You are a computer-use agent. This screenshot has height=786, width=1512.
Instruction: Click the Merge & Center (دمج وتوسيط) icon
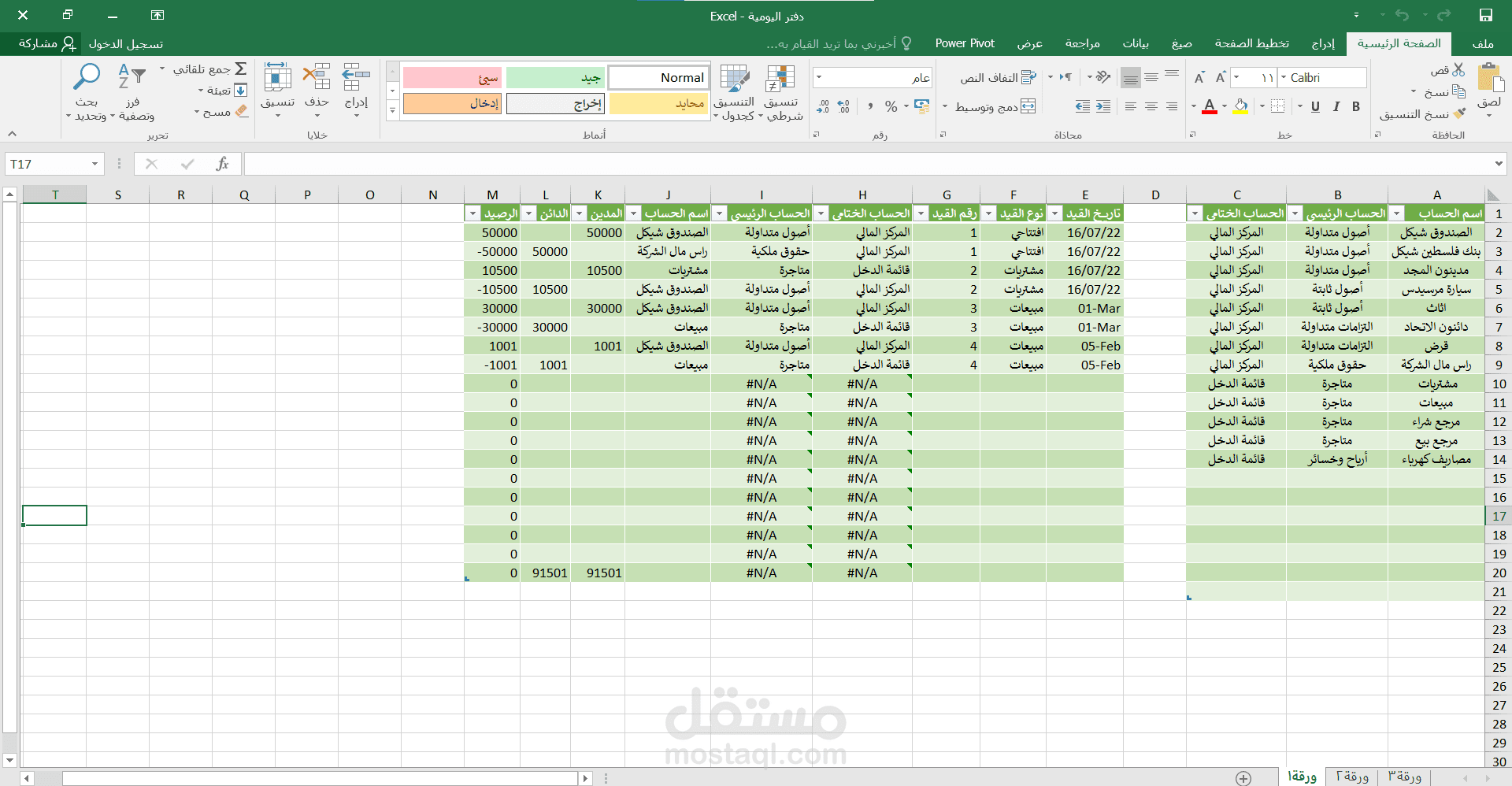click(x=1028, y=106)
